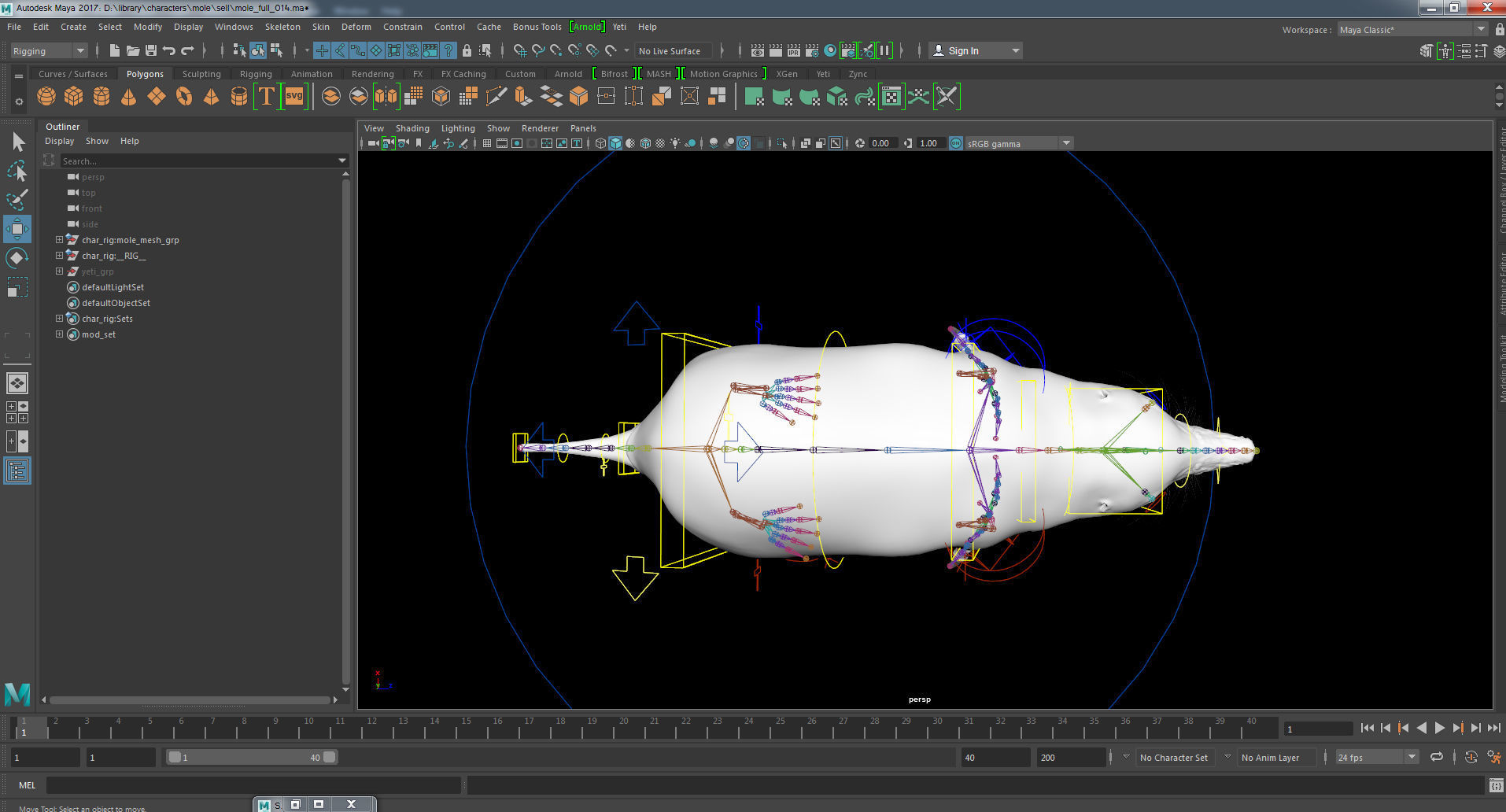Viewport: 1506px width, 812px height.
Task: Step back one frame
Action: [x=1386, y=728]
